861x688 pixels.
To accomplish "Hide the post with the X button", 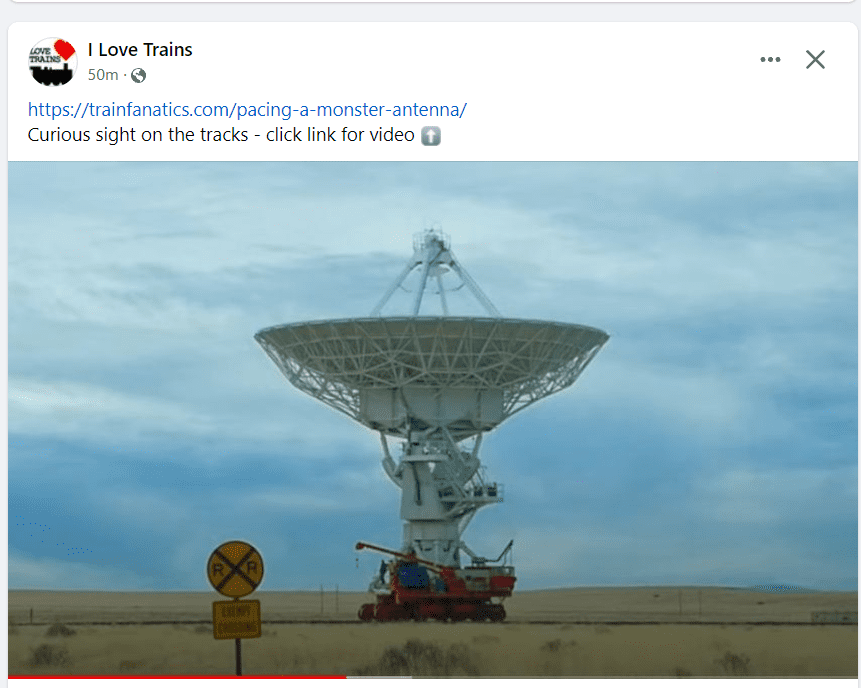I will coord(815,59).
